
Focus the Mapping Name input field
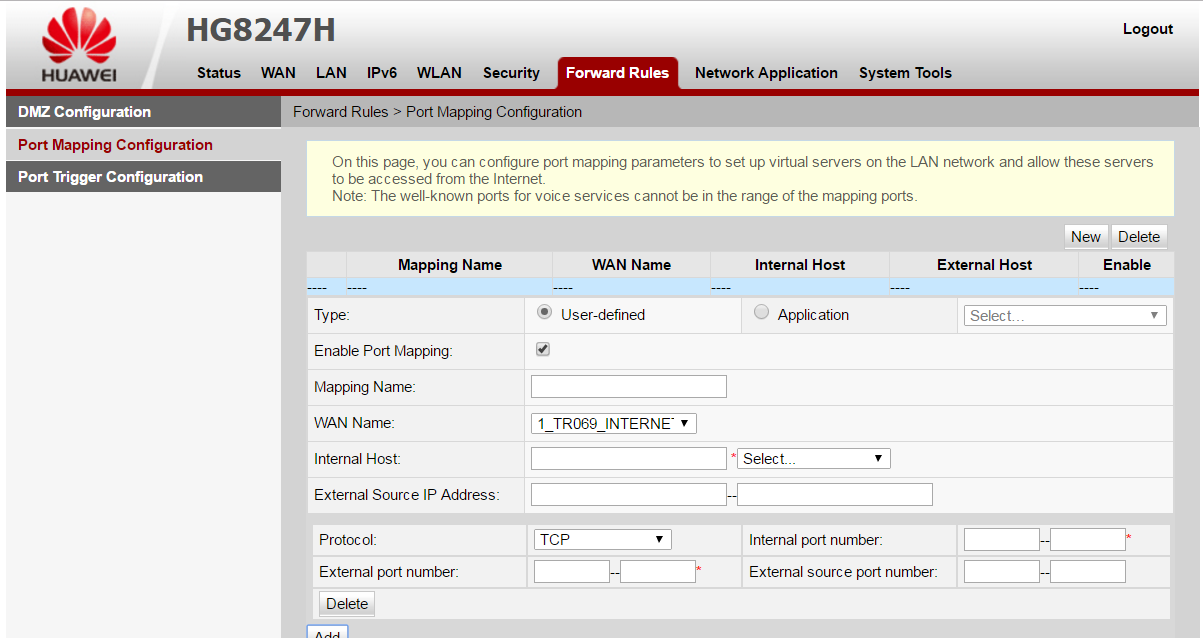pyautogui.click(x=629, y=387)
